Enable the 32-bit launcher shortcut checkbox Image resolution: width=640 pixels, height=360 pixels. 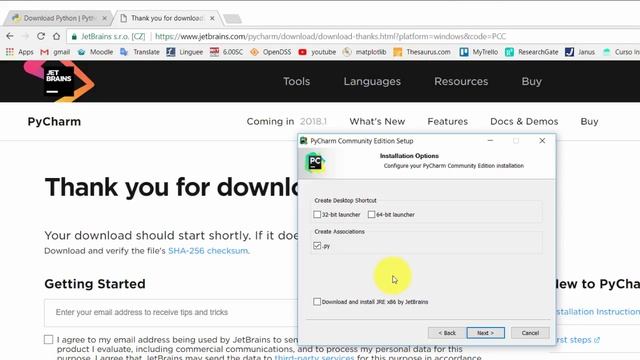coord(317,214)
